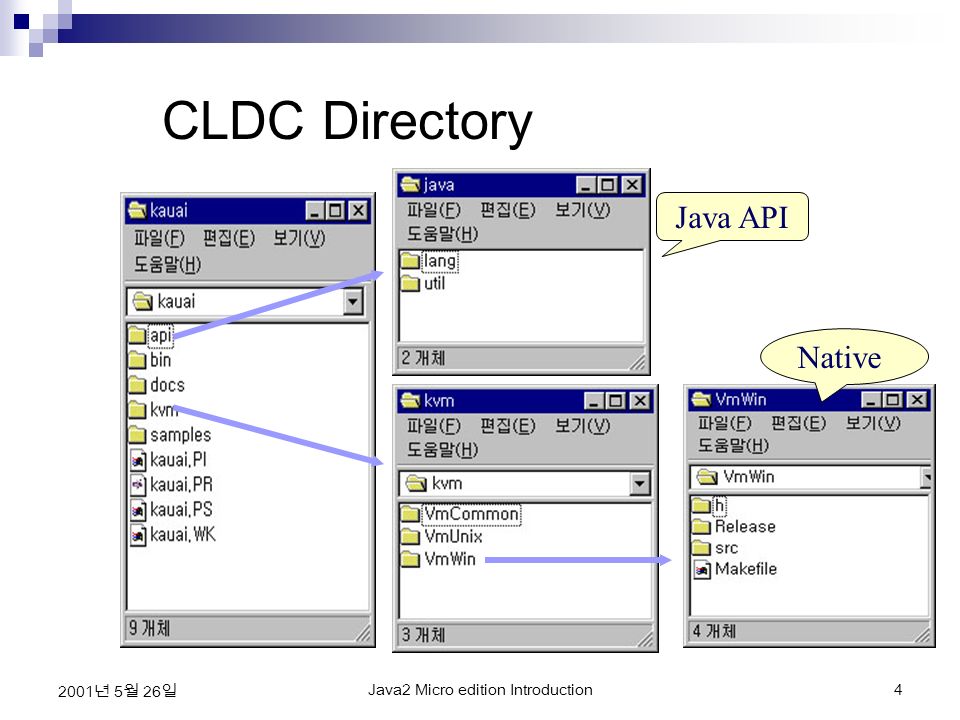960x720 pixels.
Task: Click the kauai window title bar folder icon
Action: (x=137, y=211)
